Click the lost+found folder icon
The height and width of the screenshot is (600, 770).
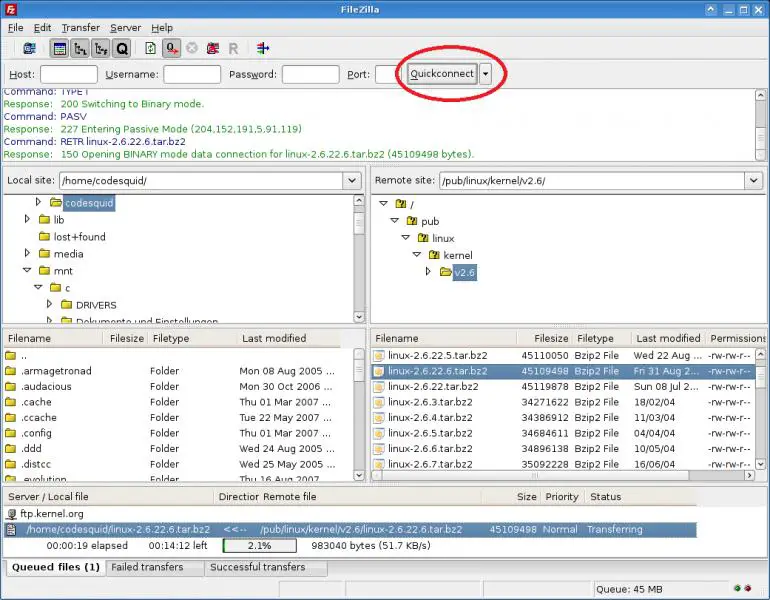pyautogui.click(x=44, y=237)
